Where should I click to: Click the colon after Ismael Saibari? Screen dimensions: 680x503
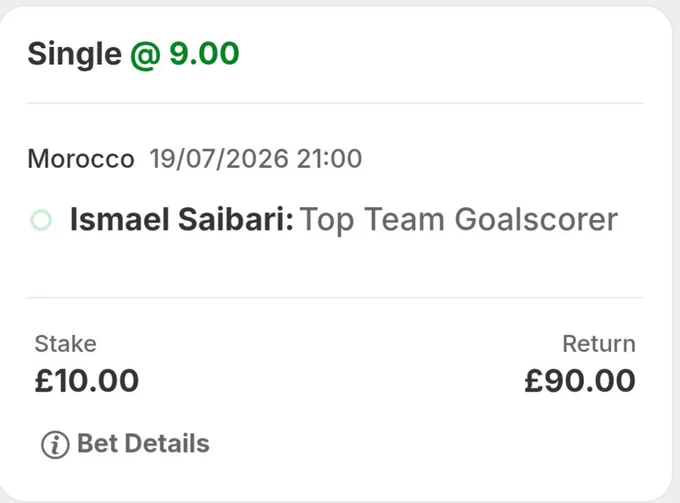pyautogui.click(x=290, y=222)
